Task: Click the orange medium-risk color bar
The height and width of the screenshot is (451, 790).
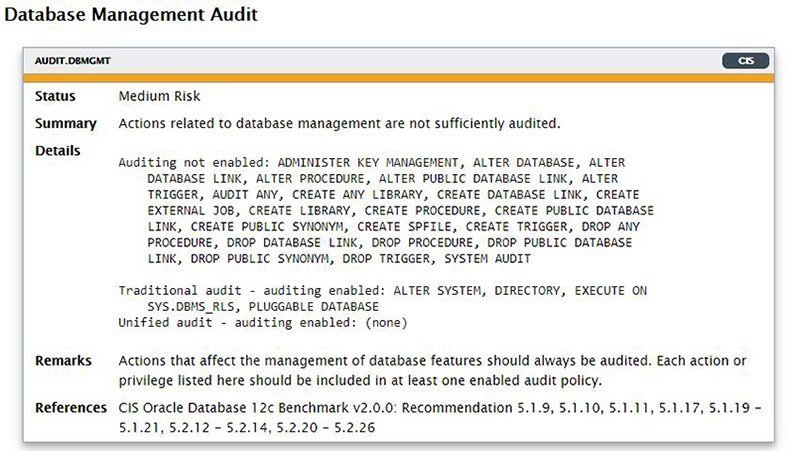Action: click(399, 79)
